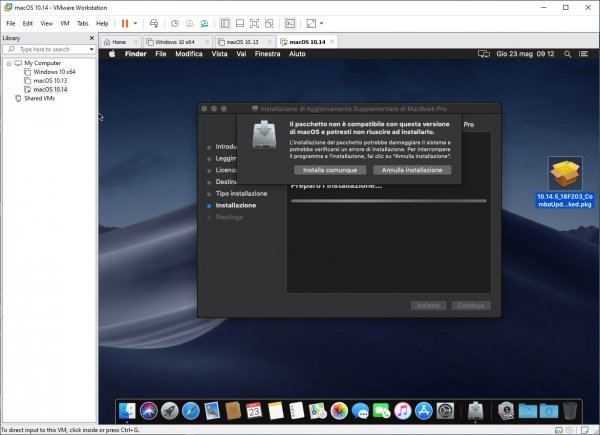Select Windows 10 x64 in library tree
The height and width of the screenshot is (435, 600).
[54, 72]
